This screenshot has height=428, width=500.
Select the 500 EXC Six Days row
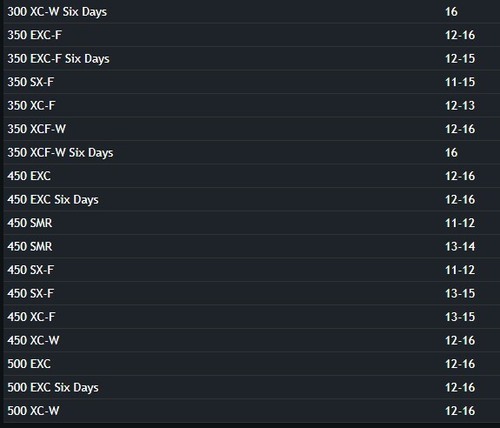[x=252, y=387]
